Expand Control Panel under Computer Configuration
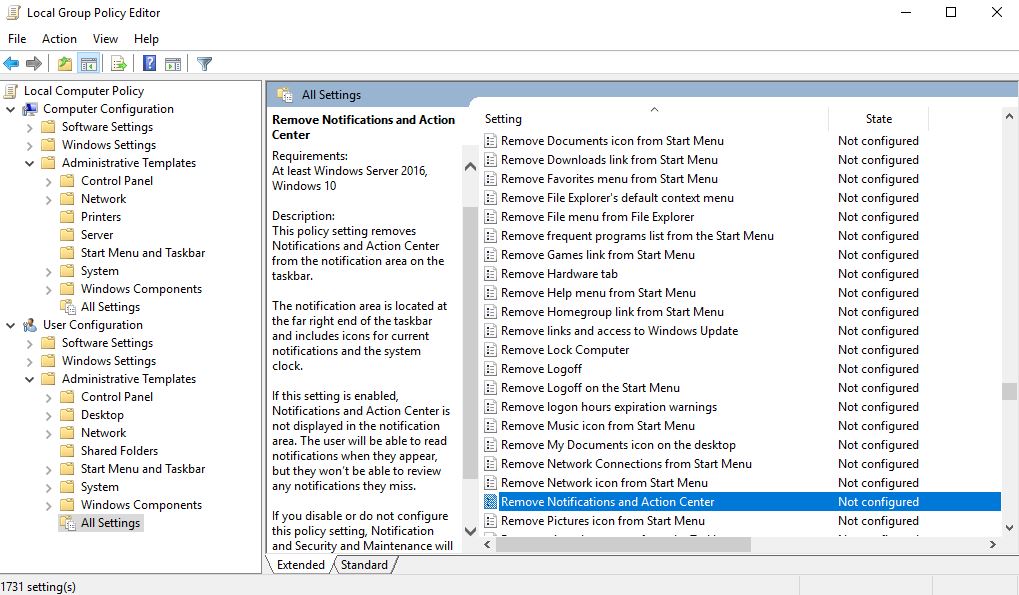Screen dimensions: 1019x595 point(49,181)
